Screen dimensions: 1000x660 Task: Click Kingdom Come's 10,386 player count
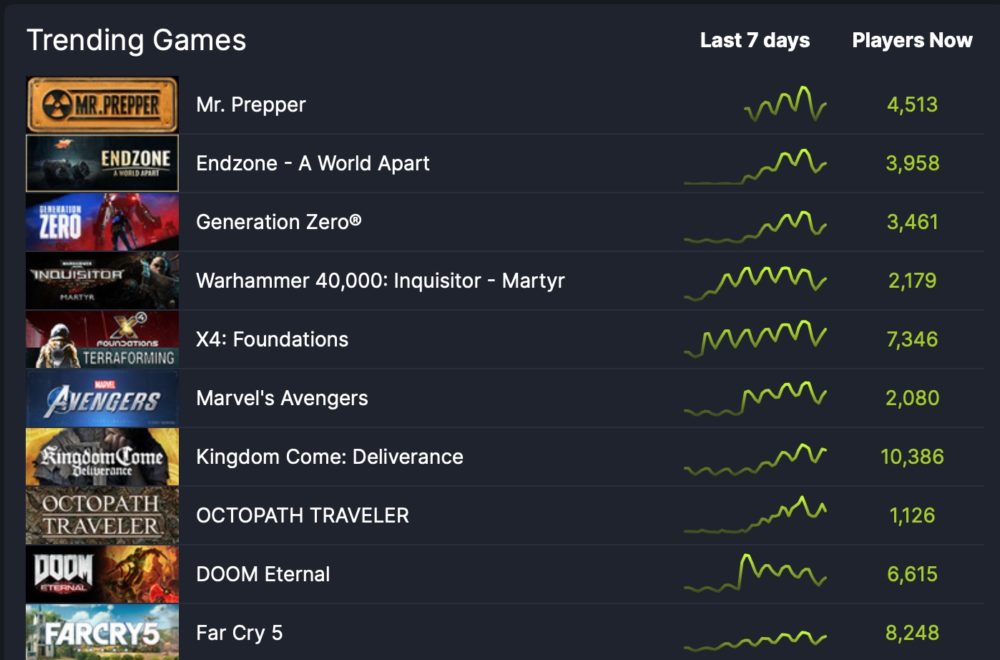[x=912, y=457]
